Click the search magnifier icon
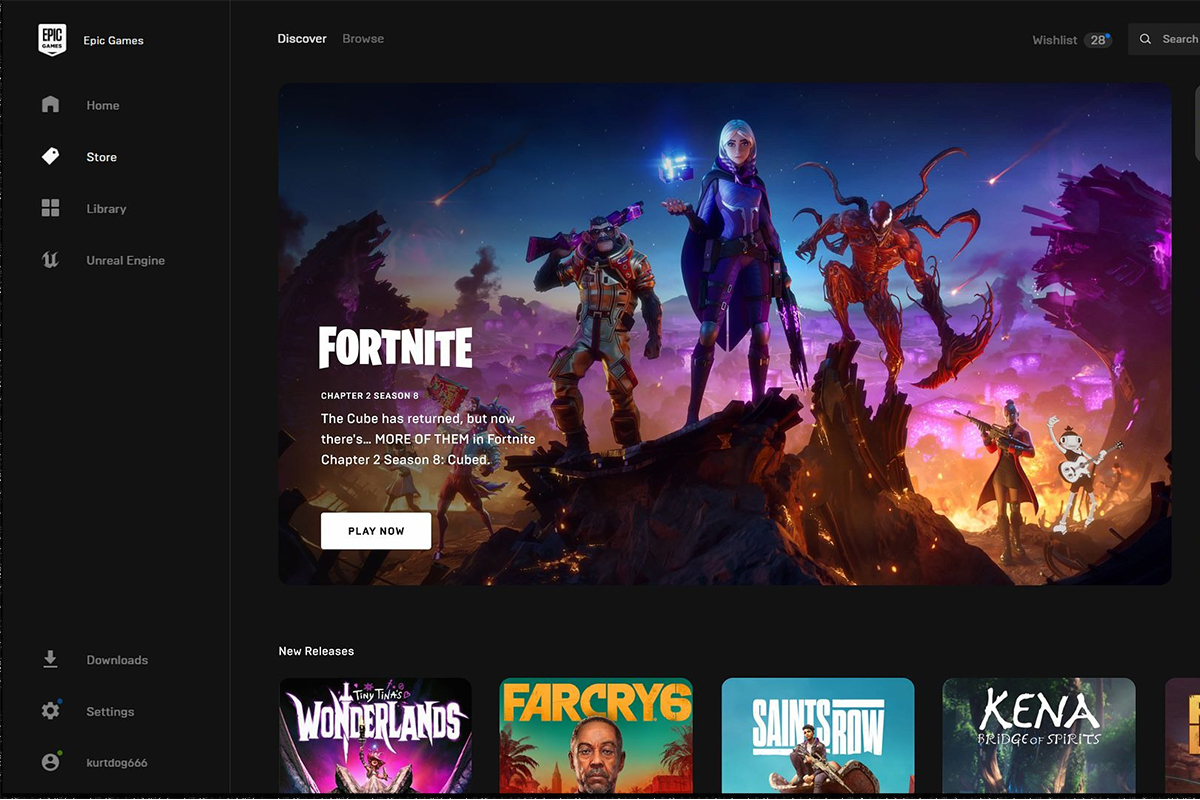 click(1146, 39)
